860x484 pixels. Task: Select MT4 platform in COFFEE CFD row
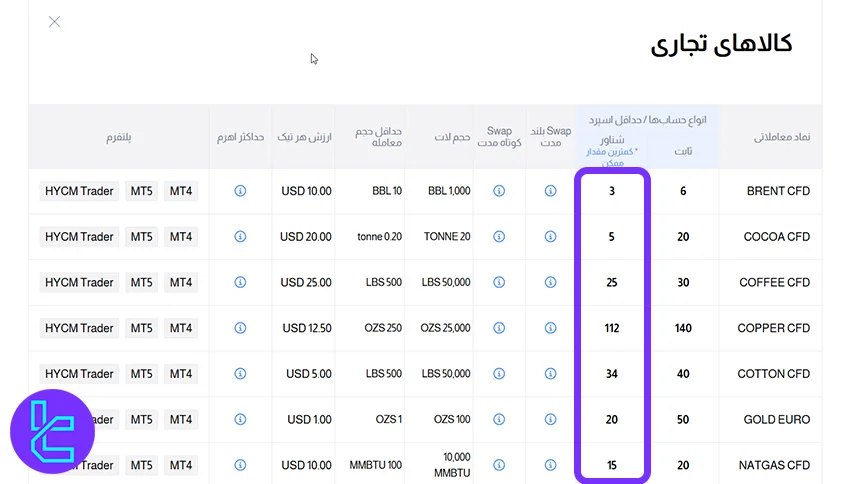pyautogui.click(x=181, y=282)
